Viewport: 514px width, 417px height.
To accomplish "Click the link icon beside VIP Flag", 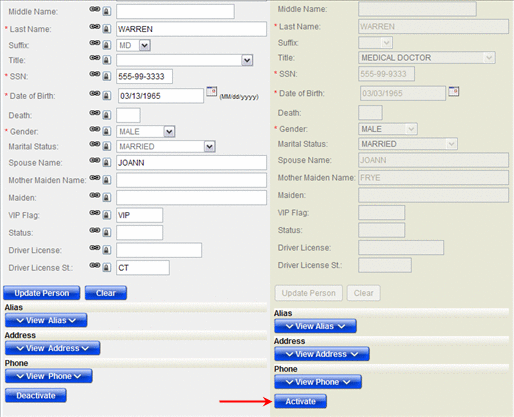I will [95, 212].
